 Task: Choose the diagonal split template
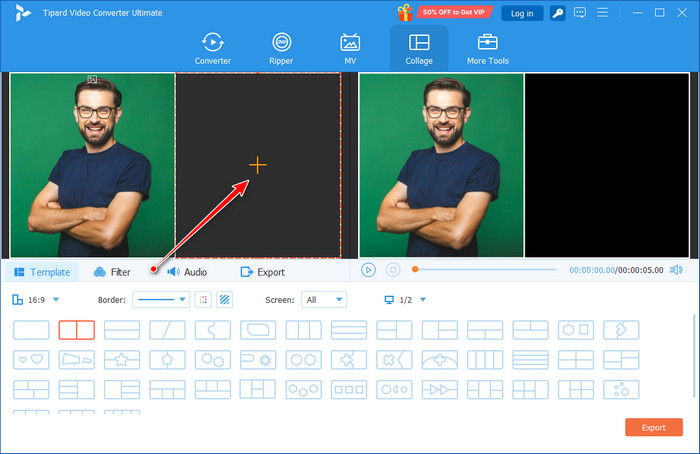tap(167, 330)
